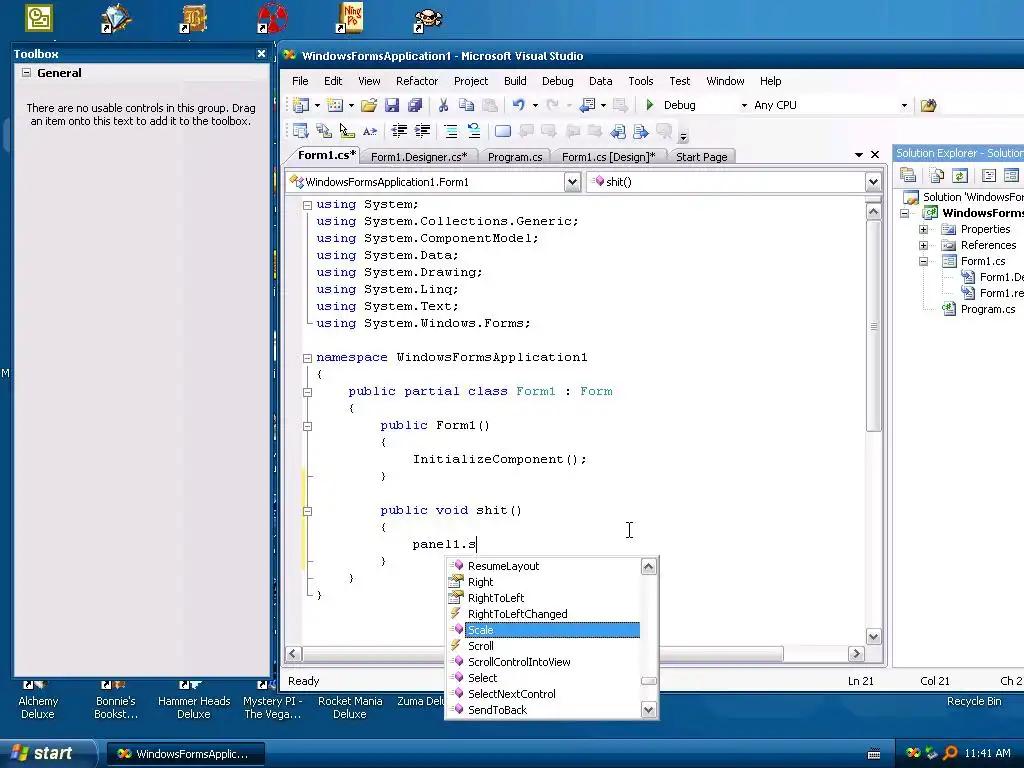Start debugging with the green play icon

click(x=650, y=104)
